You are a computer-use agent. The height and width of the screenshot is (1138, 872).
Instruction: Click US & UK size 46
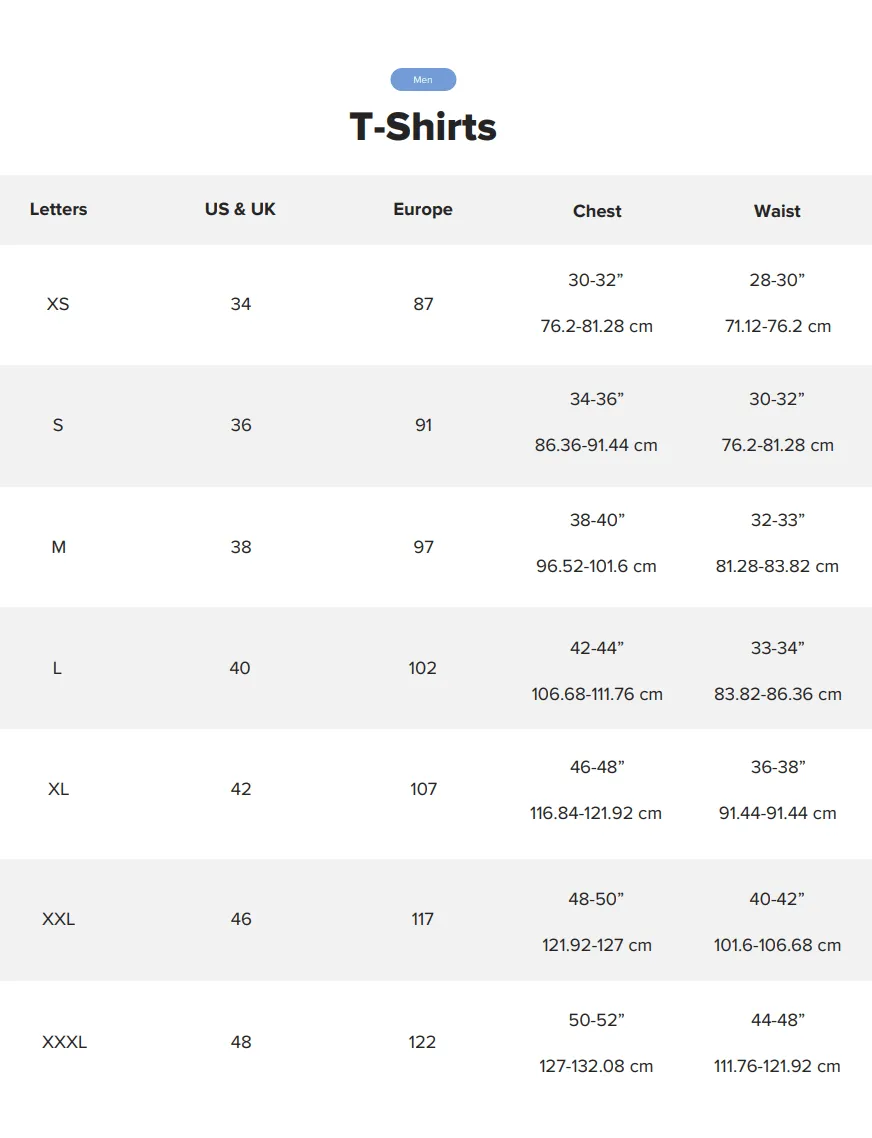(x=241, y=919)
